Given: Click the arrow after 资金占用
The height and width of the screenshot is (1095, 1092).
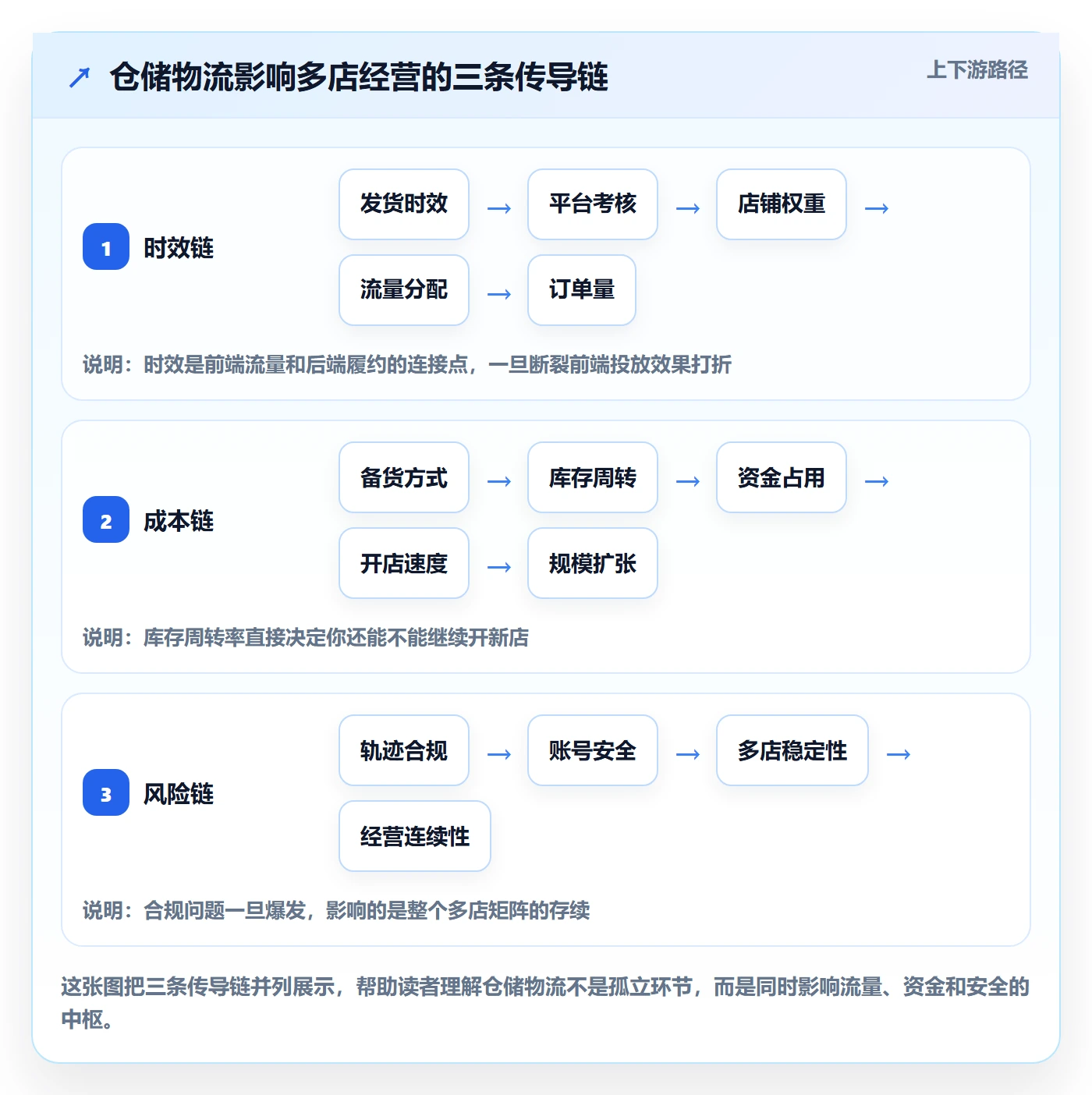Looking at the screenshot, I should point(877,481).
